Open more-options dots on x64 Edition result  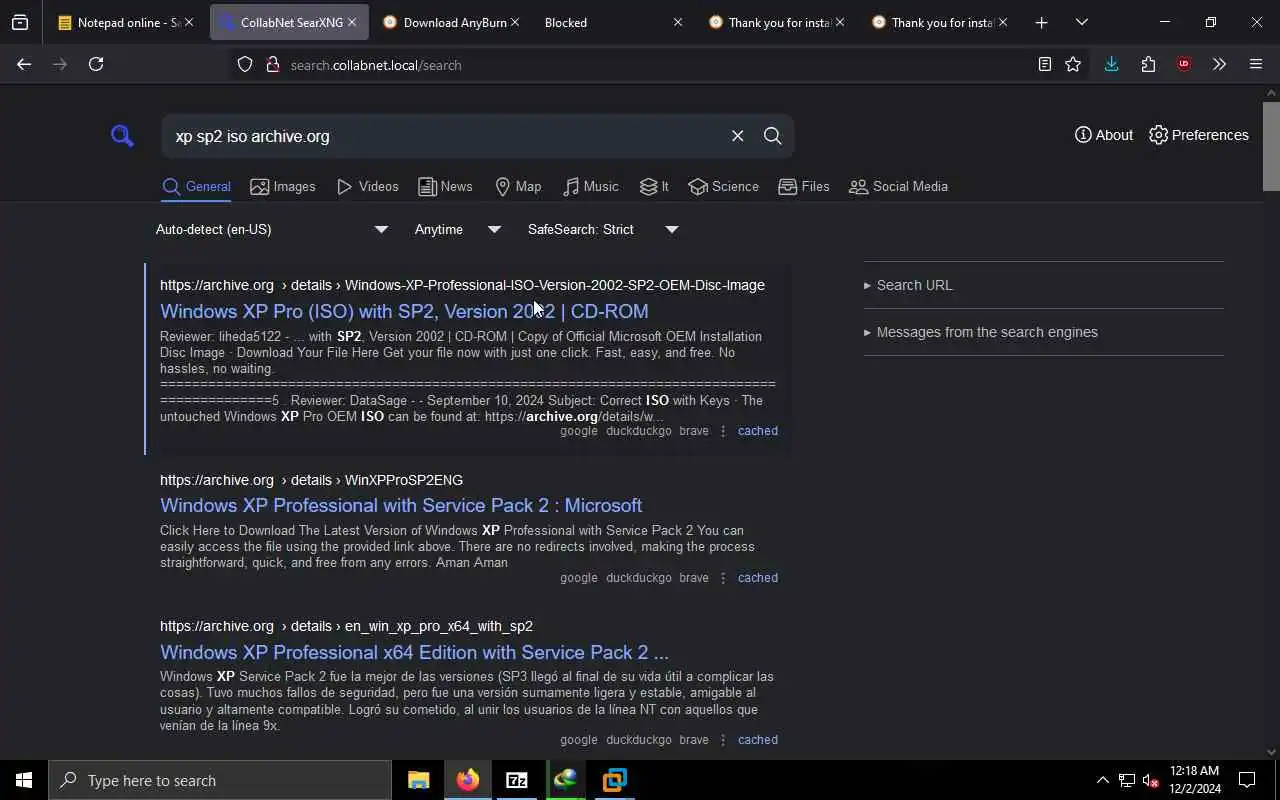click(x=723, y=740)
